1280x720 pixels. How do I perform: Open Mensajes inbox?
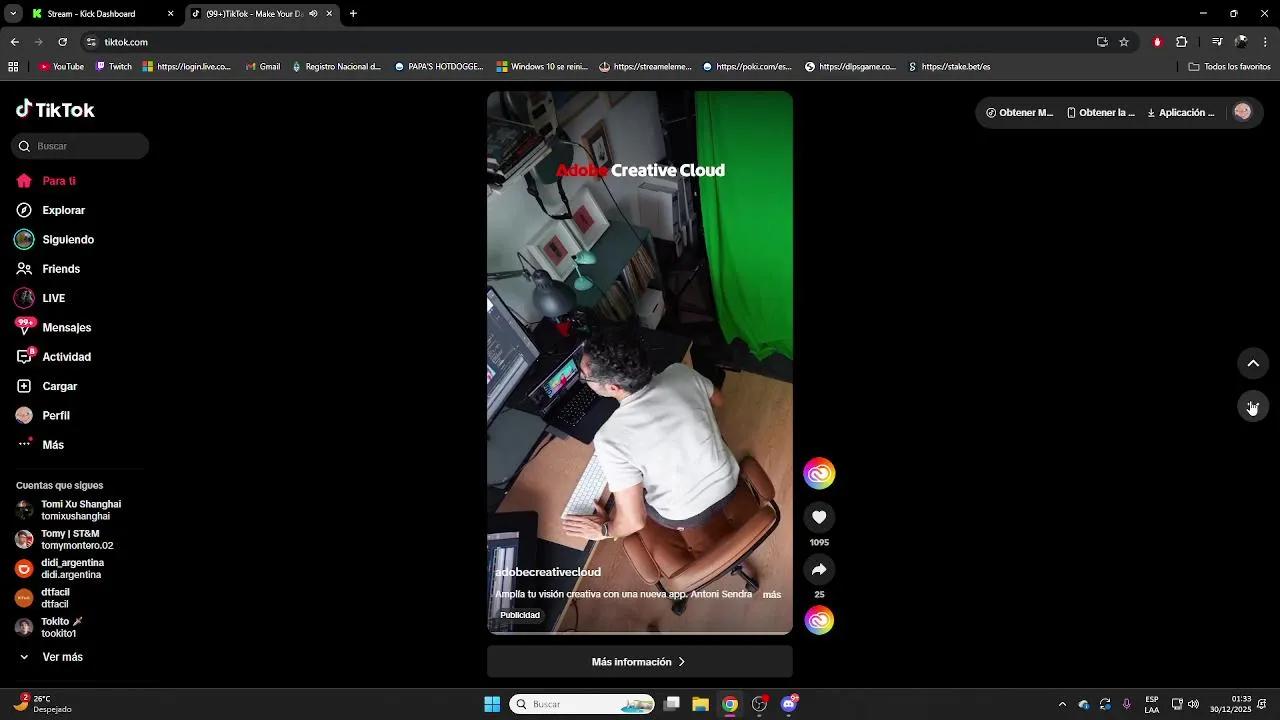pyautogui.click(x=53, y=328)
